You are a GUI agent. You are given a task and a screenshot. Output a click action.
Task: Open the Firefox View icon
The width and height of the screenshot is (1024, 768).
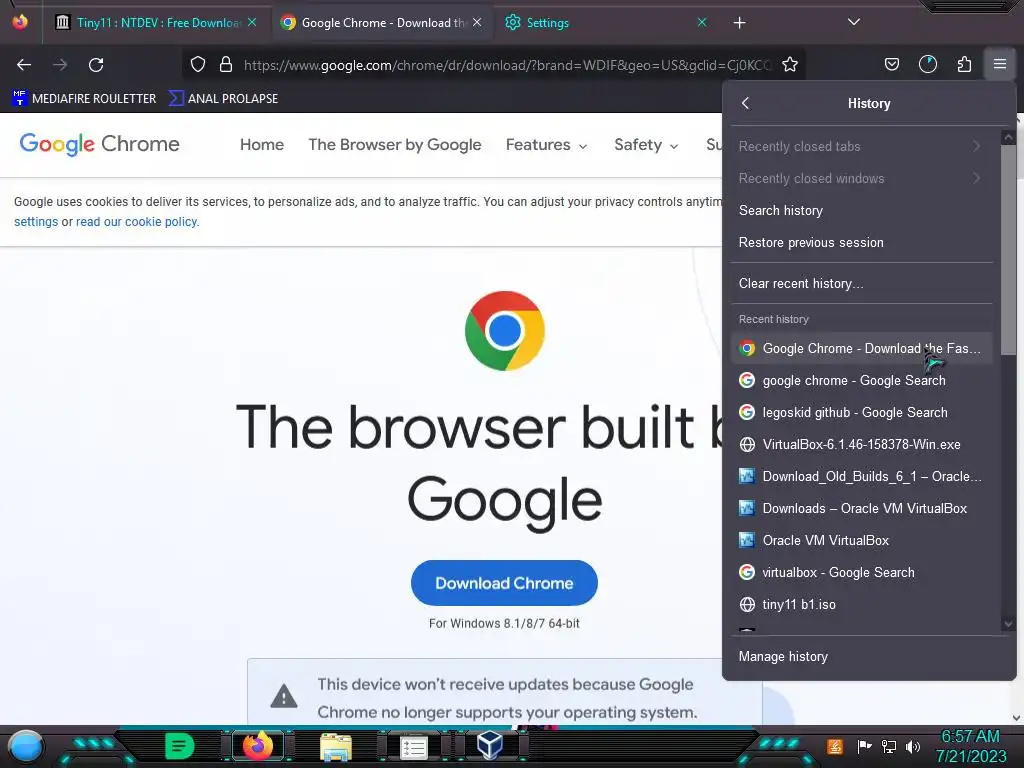pyautogui.click(x=20, y=22)
